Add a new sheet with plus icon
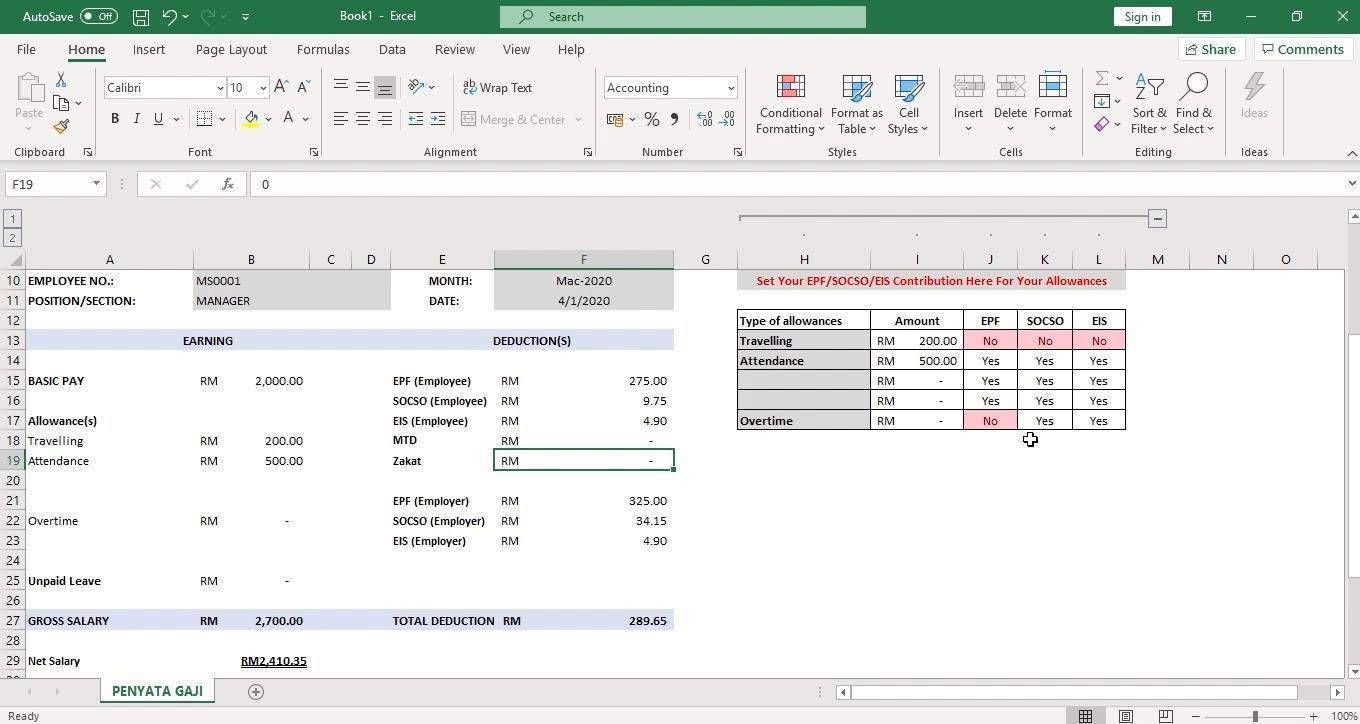1360x724 pixels. tap(255, 691)
